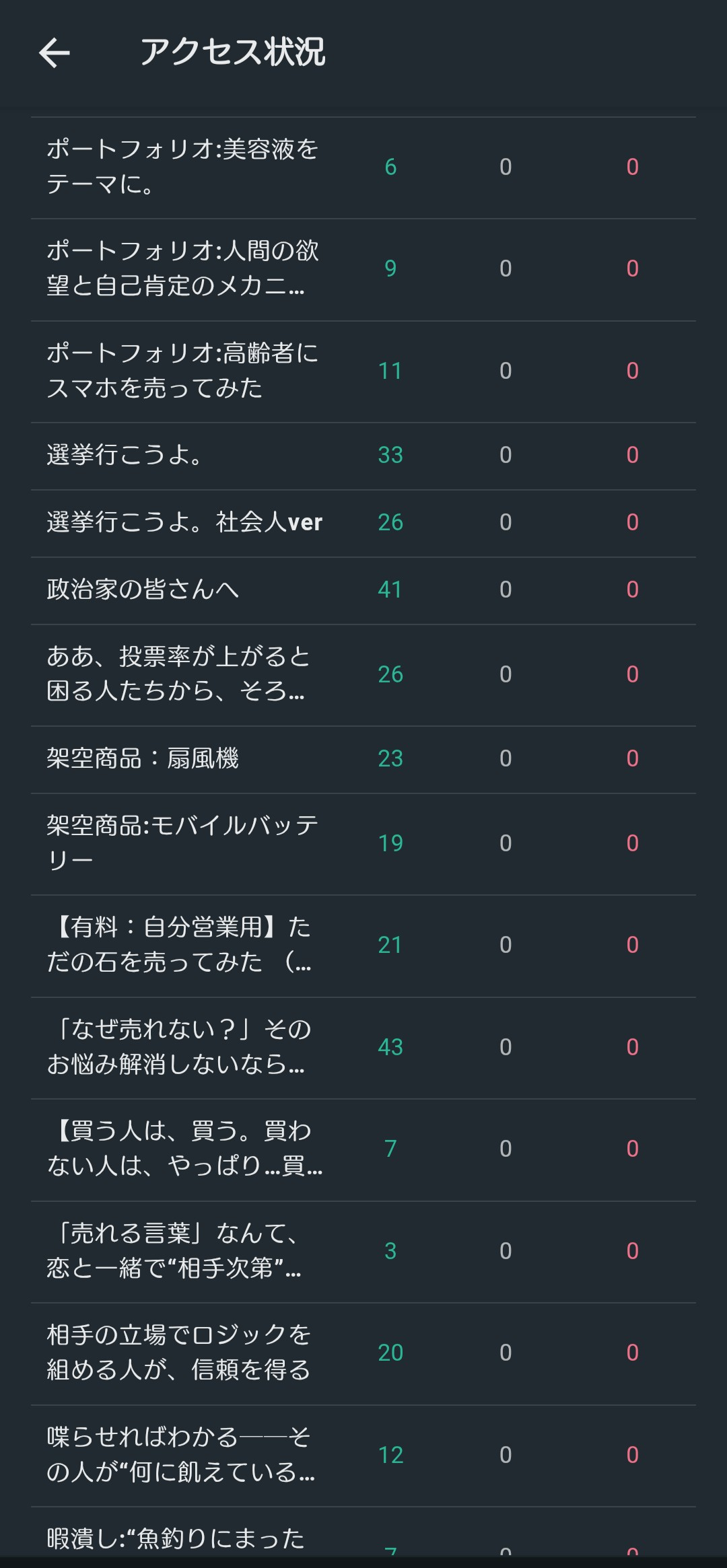Open 選挙行こうよ。社会人ver article
The image size is (727, 1568).
[x=184, y=523]
